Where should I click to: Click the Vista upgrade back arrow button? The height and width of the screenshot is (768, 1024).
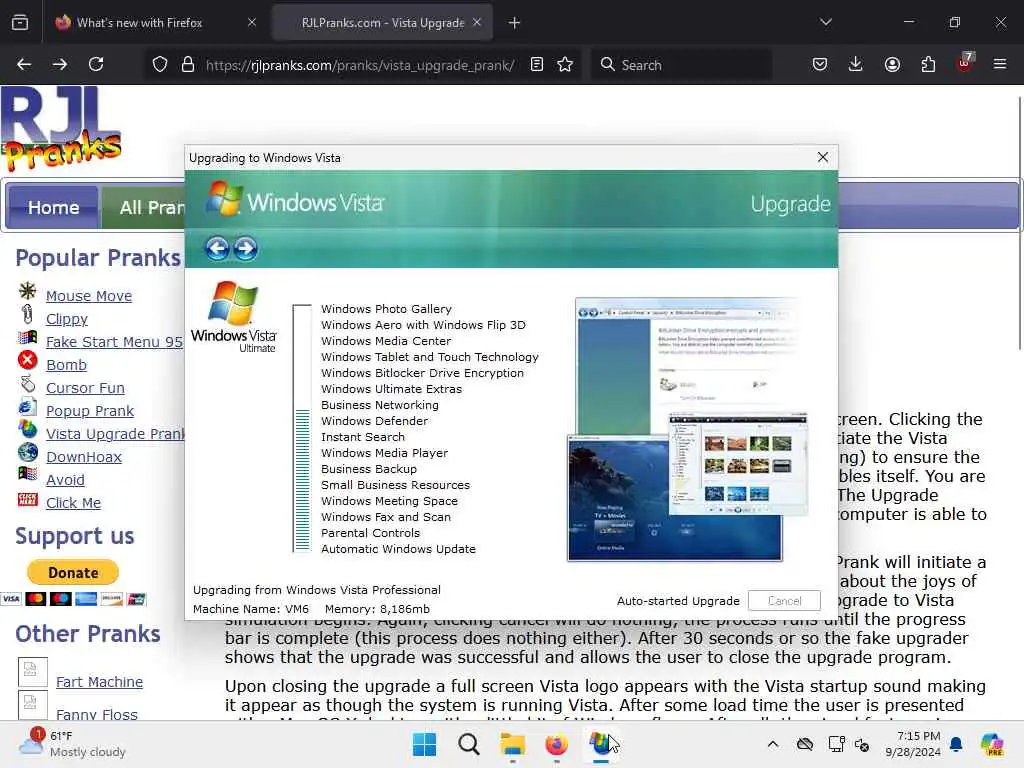217,248
